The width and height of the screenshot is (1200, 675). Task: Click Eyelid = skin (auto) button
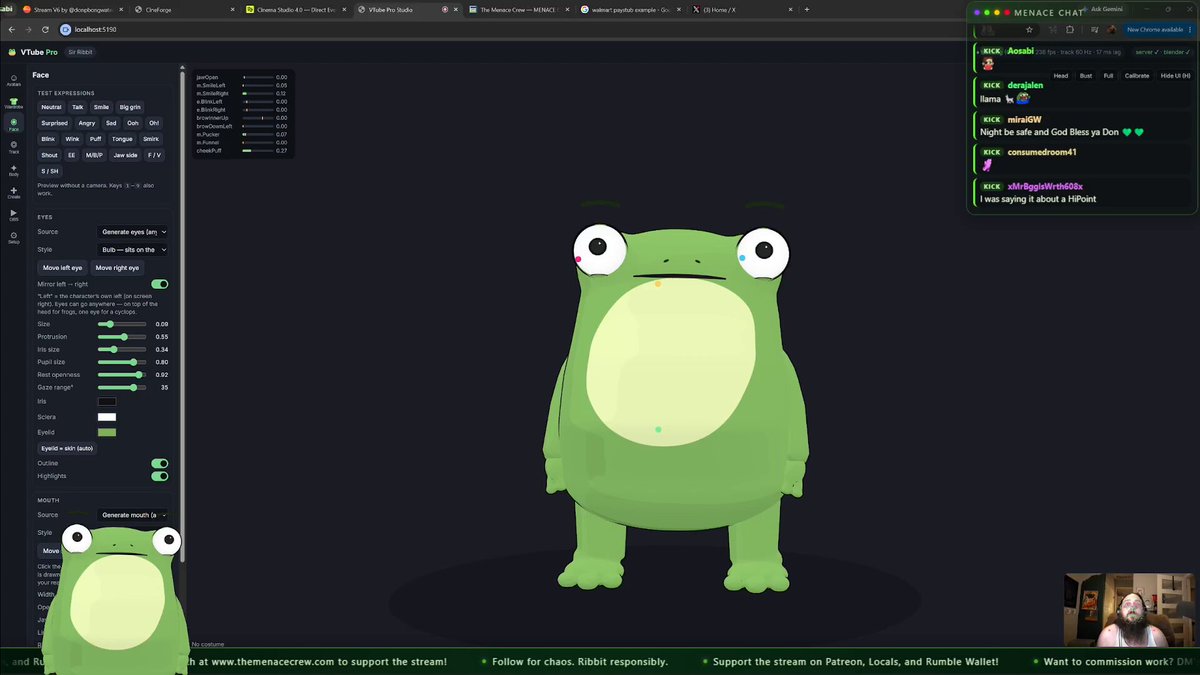tap(67, 448)
